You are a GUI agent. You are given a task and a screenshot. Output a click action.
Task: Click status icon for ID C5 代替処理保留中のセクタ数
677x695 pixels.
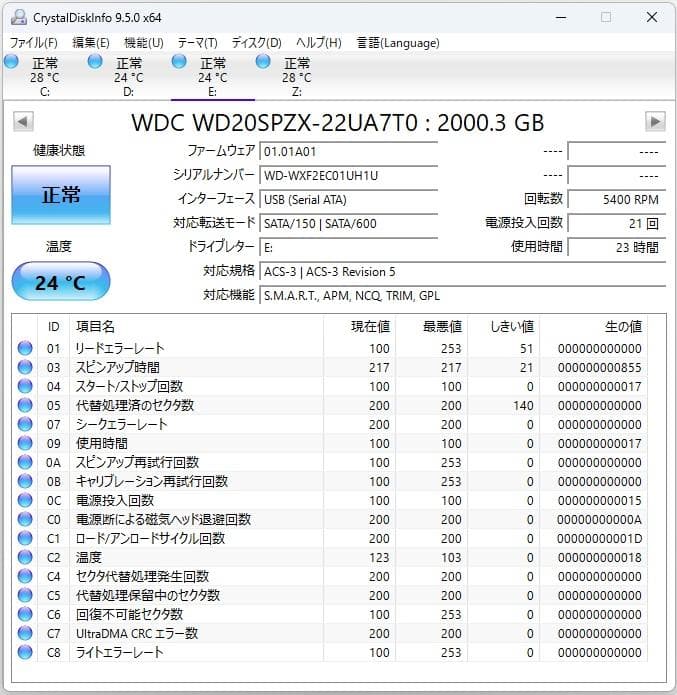tap(25, 595)
